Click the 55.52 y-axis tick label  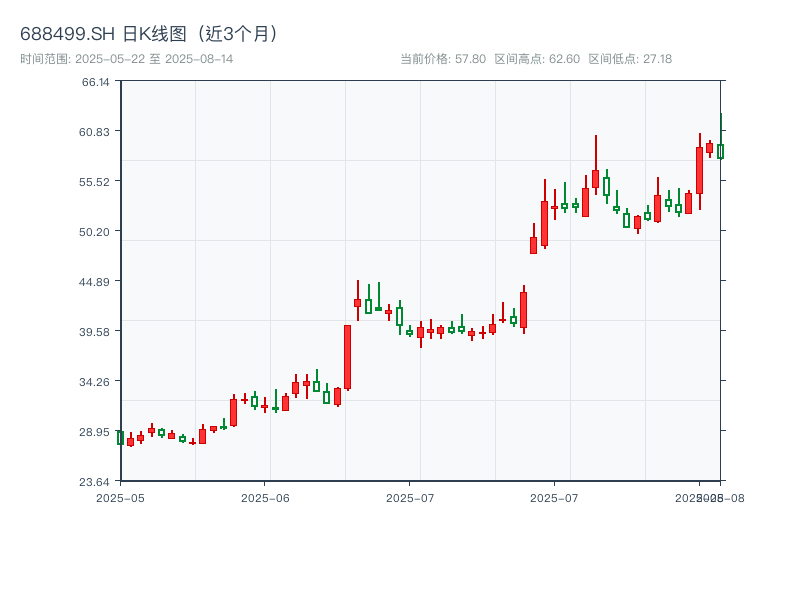pyautogui.click(x=96, y=181)
